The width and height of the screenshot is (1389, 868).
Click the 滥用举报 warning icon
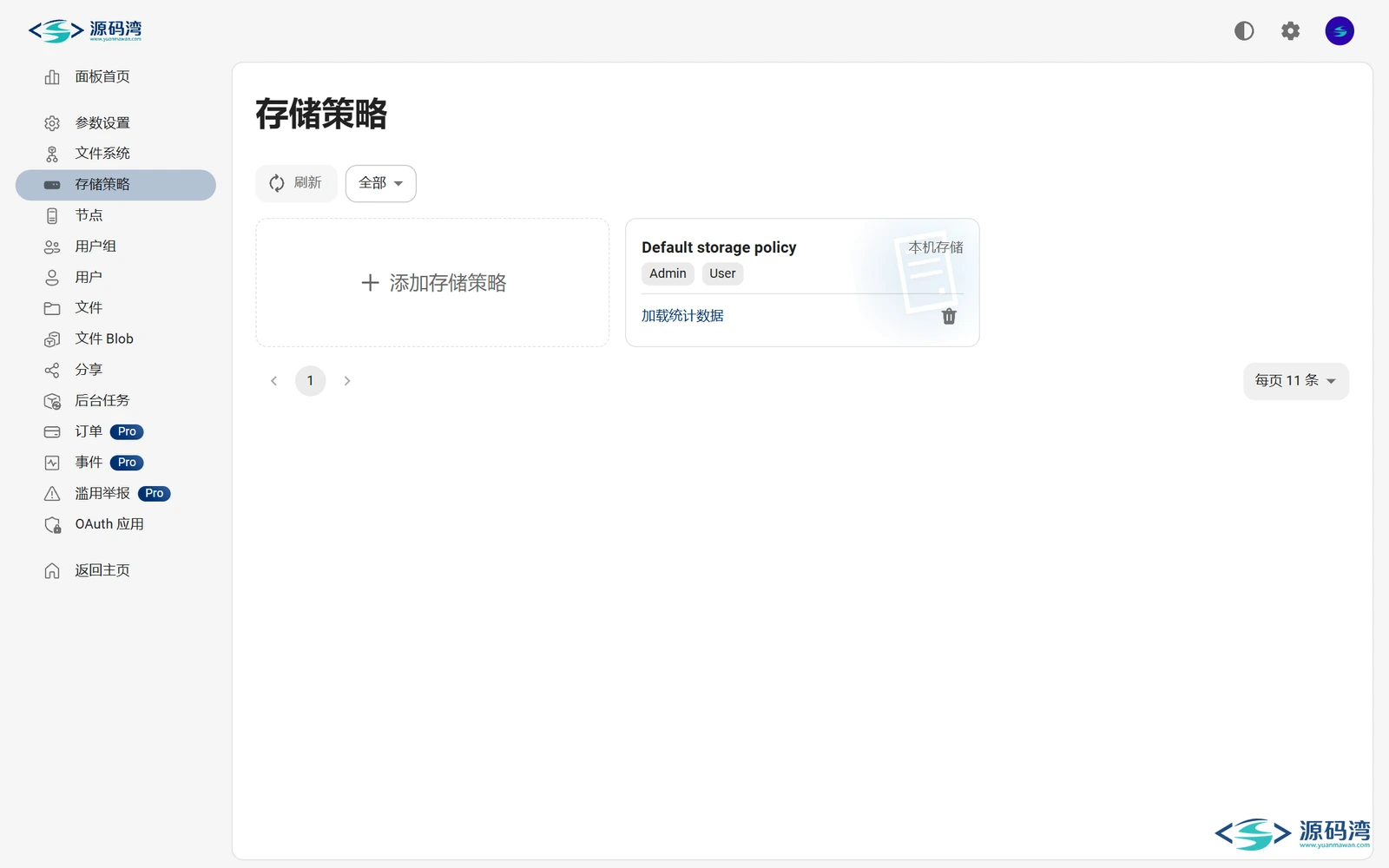(x=52, y=494)
